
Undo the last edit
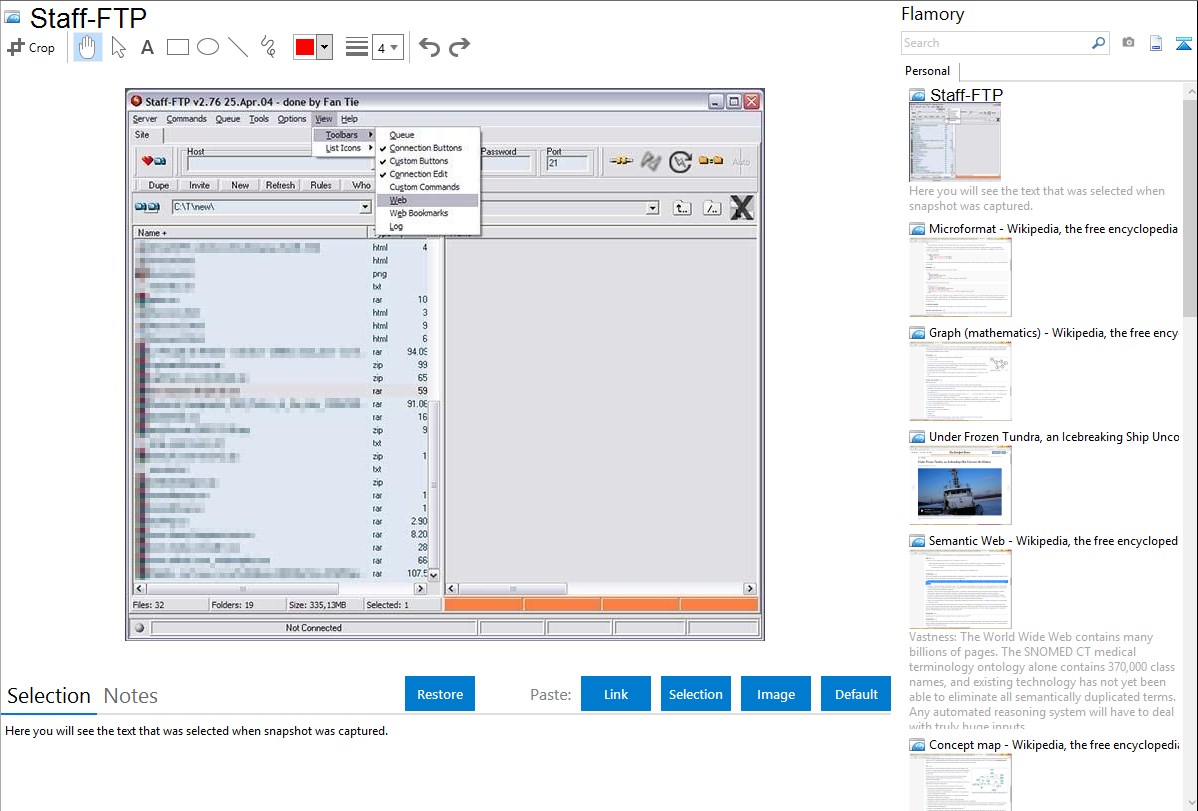(x=429, y=47)
